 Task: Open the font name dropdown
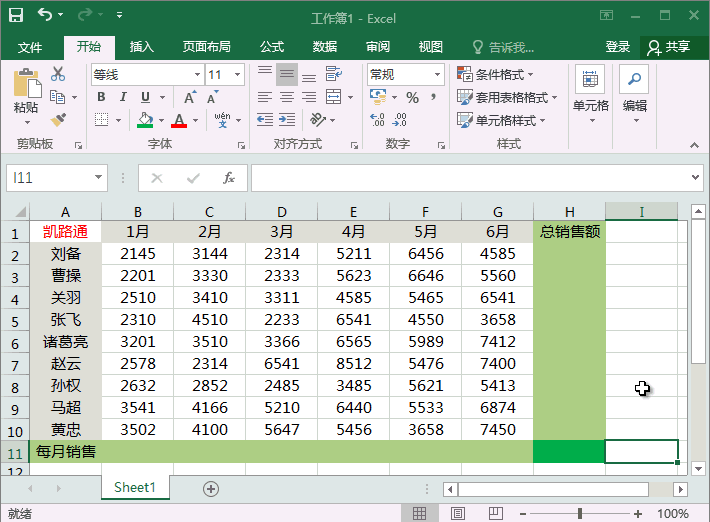(x=197, y=75)
